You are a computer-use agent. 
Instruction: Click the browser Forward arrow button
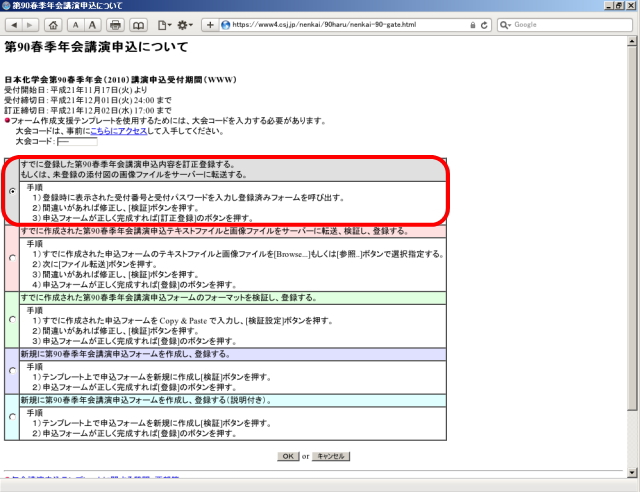tap(28, 24)
